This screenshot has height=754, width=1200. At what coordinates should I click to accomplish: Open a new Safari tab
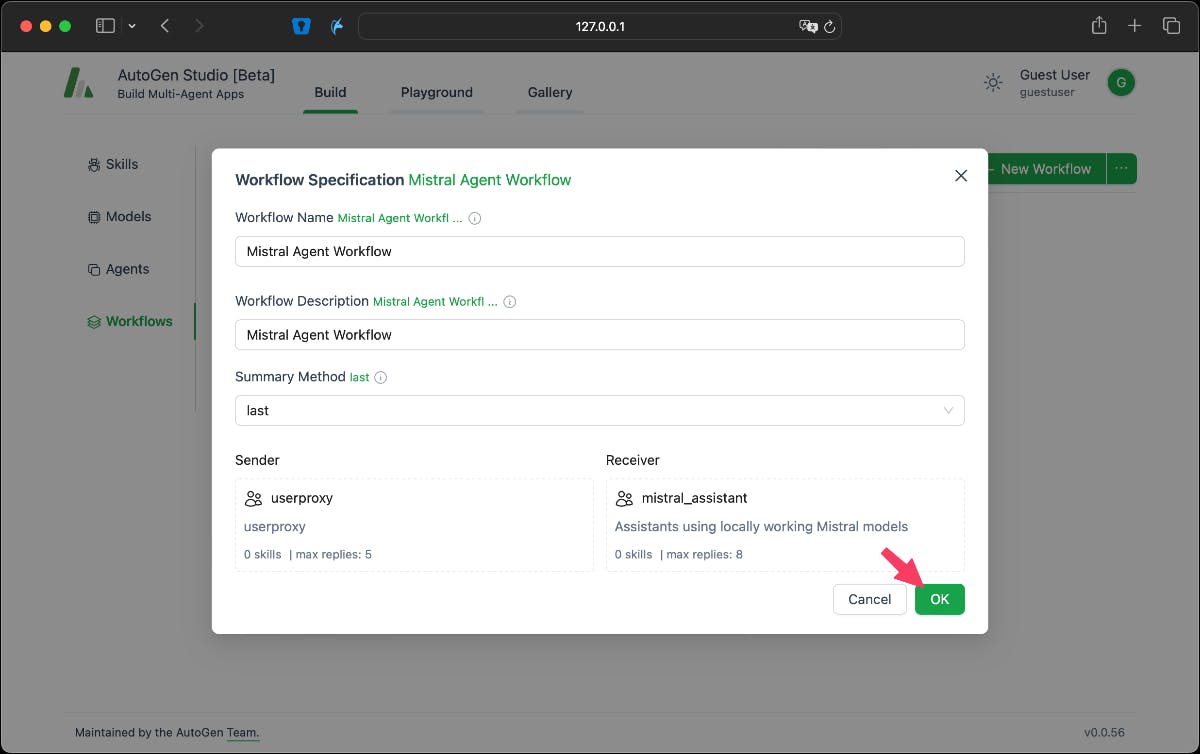pyautogui.click(x=1134, y=26)
